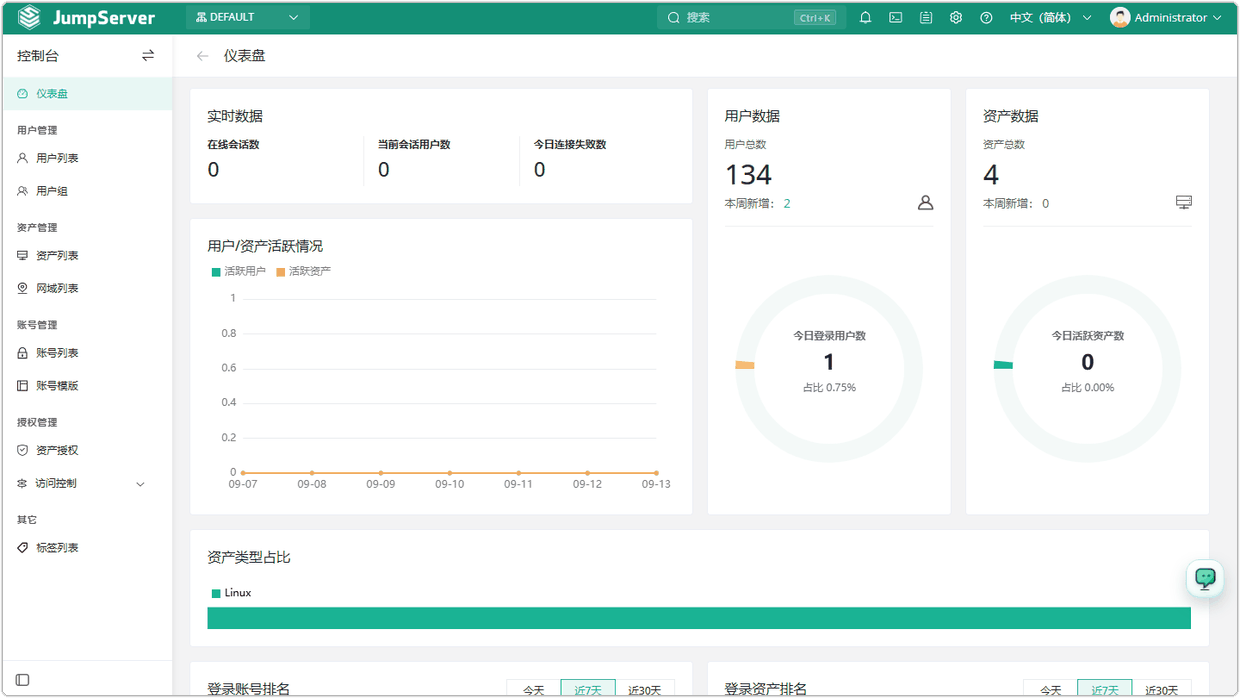Image resolution: width=1240 pixels, height=698 pixels.
Task: Open the web terminal icon
Action: click(x=896, y=18)
